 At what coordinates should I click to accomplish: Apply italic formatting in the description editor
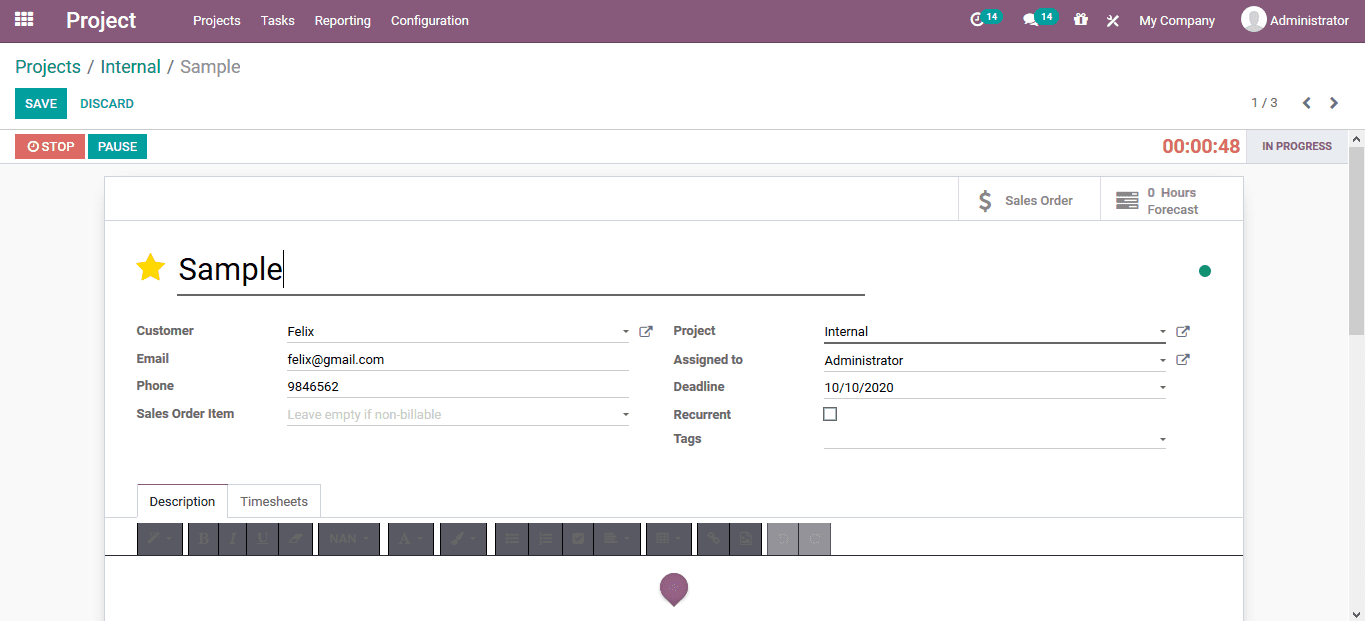click(232, 539)
